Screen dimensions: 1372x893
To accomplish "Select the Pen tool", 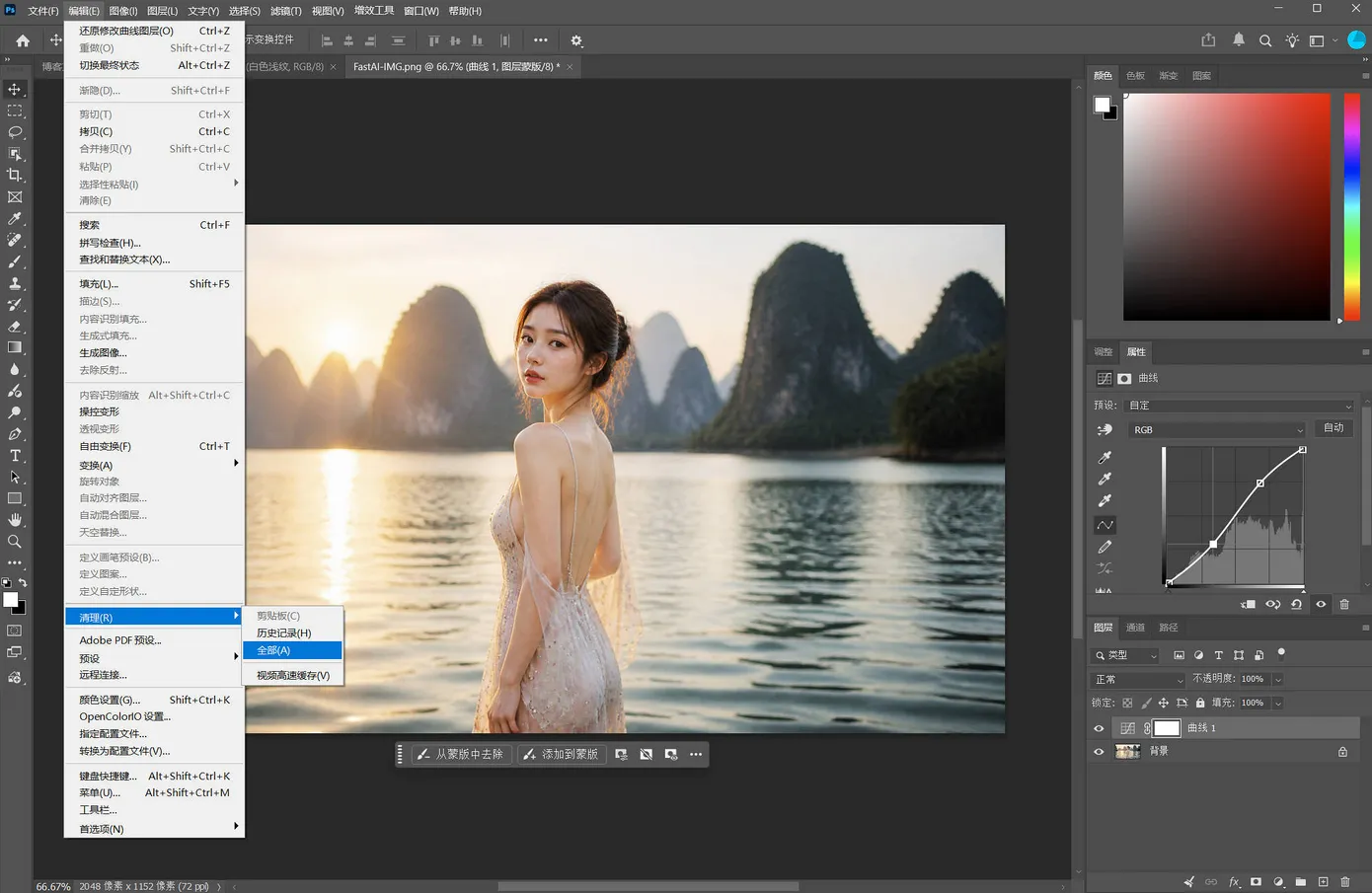I will click(x=15, y=434).
